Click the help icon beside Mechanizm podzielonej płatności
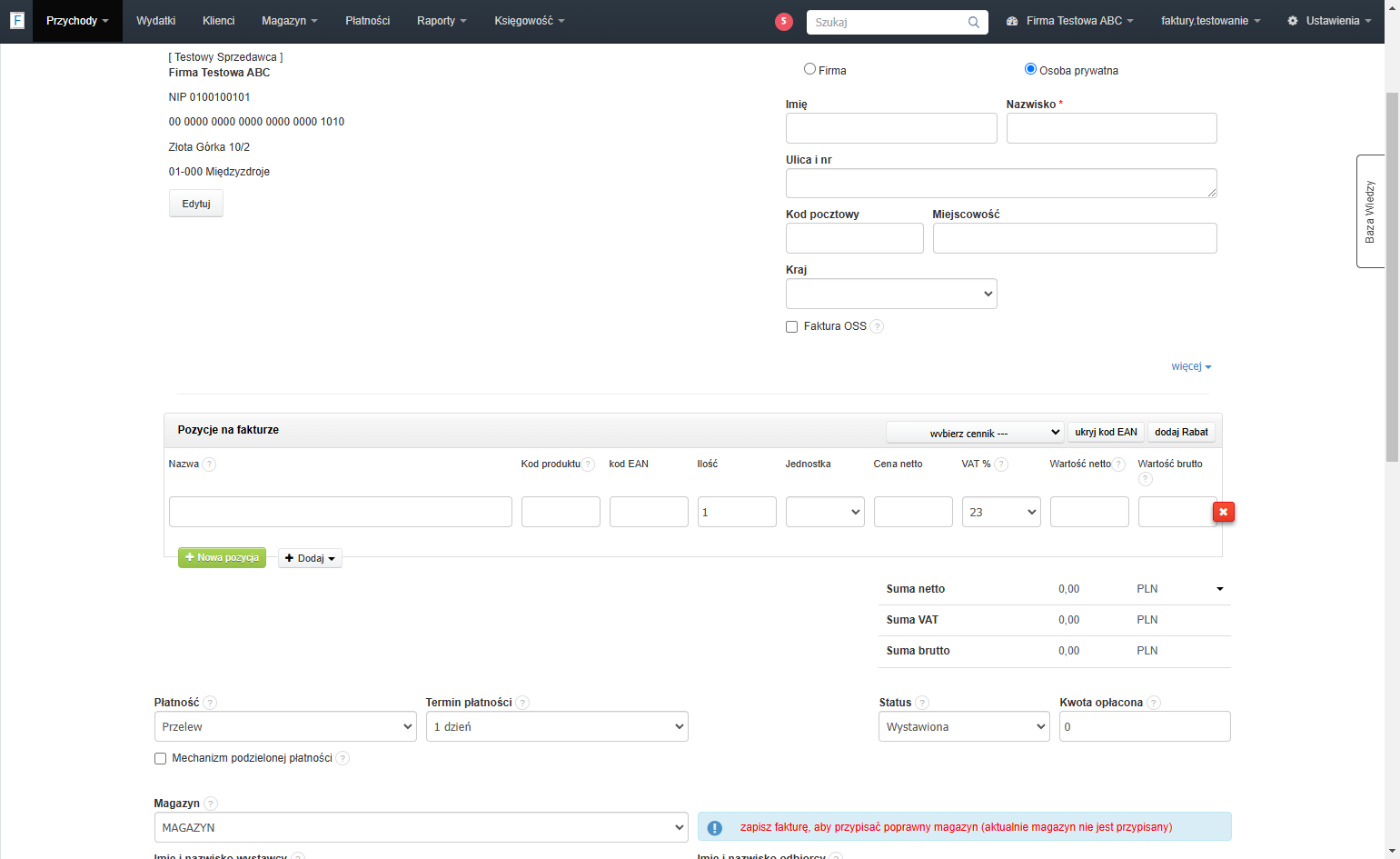This screenshot has height=859, width=1400. point(343,758)
